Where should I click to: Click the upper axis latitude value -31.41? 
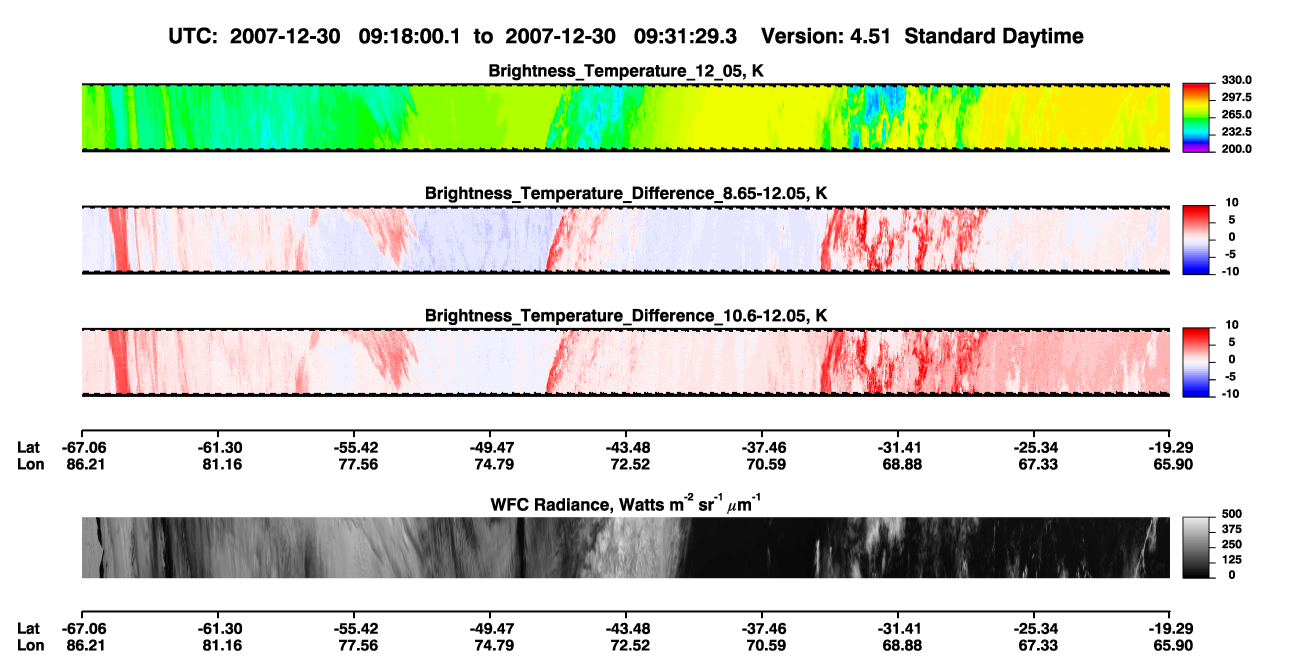point(898,447)
